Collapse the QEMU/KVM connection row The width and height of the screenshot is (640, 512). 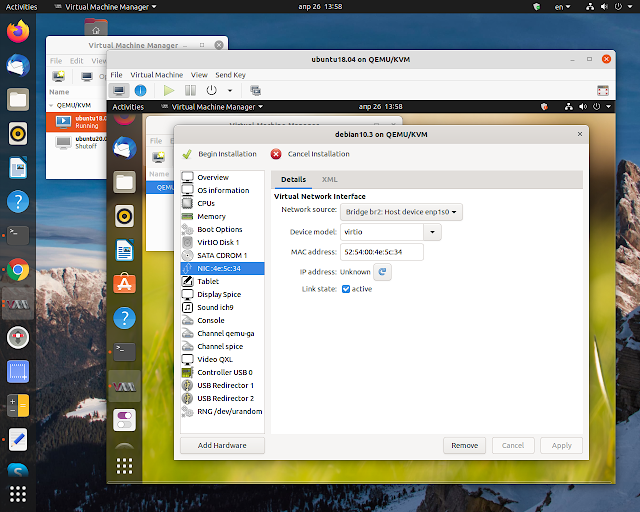point(51,105)
